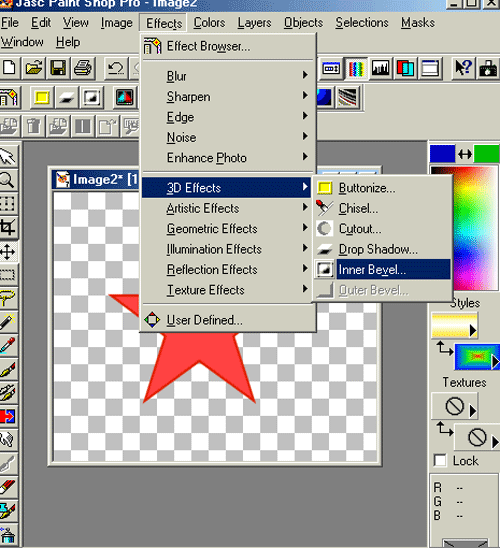The image size is (500, 548).
Task: Expand the Artistic Effects submenu
Action: click(227, 208)
